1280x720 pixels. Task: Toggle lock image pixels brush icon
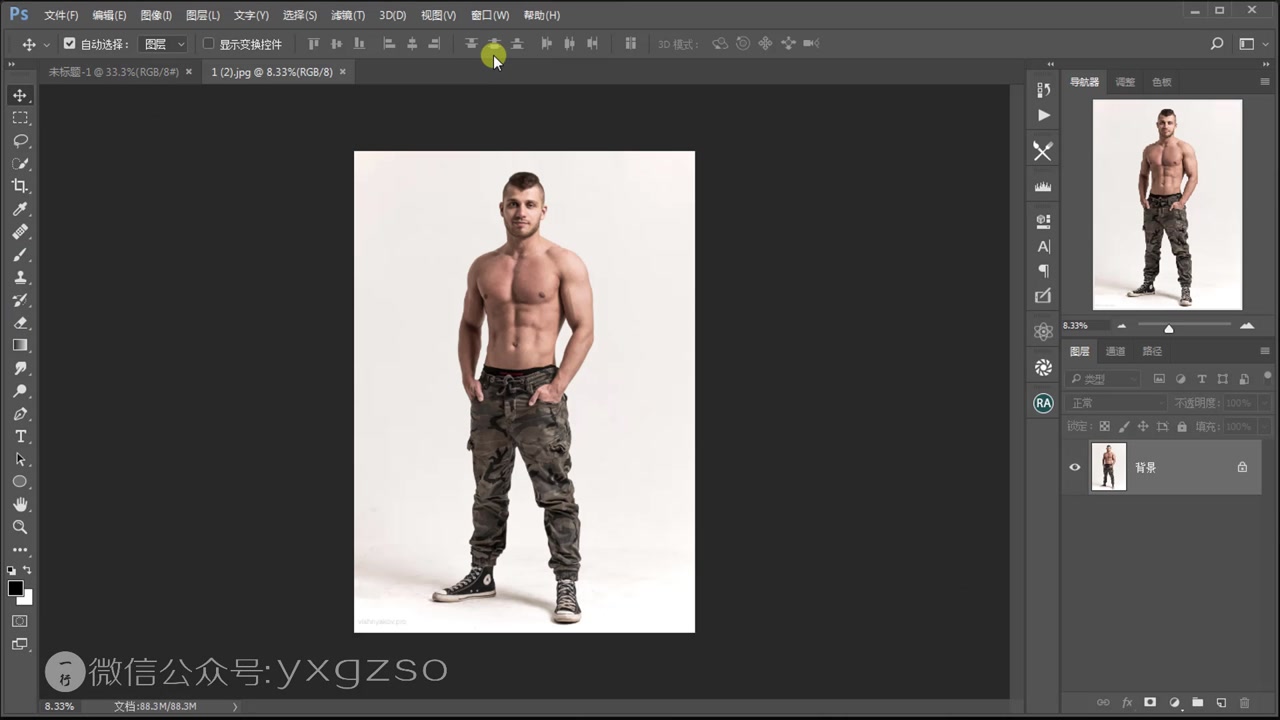pos(1124,427)
